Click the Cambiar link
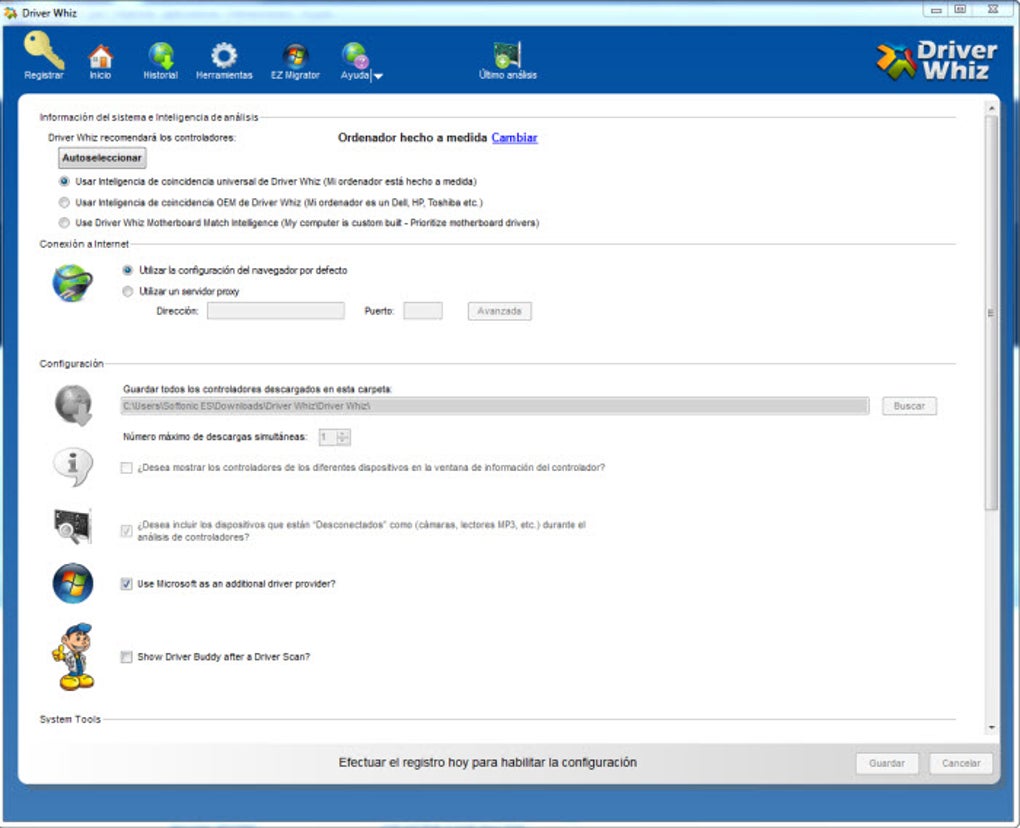 [515, 137]
